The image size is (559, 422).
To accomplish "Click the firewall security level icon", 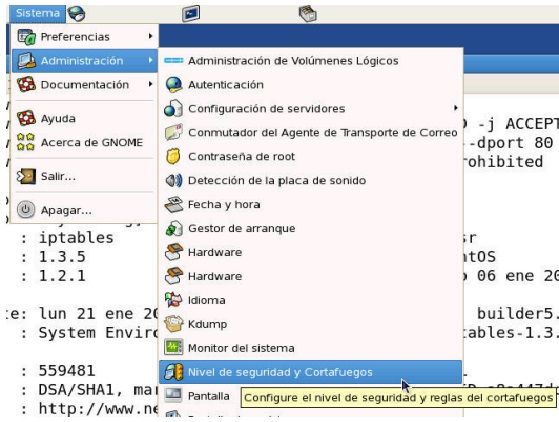I will pyautogui.click(x=174, y=372).
